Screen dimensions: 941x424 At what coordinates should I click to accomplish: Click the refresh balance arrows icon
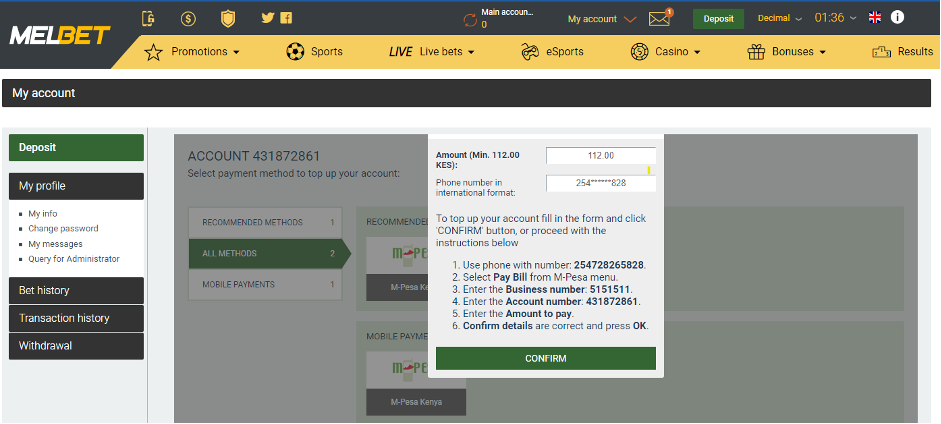click(470, 19)
